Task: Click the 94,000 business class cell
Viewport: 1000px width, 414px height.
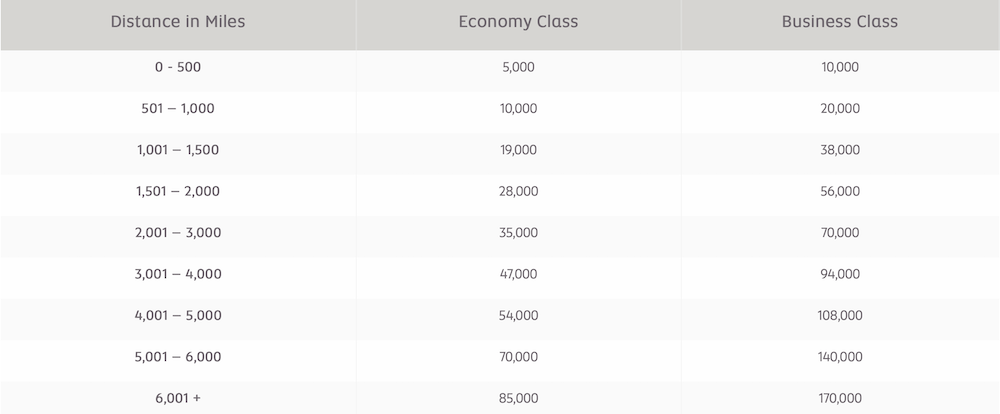Action: [x=840, y=274]
